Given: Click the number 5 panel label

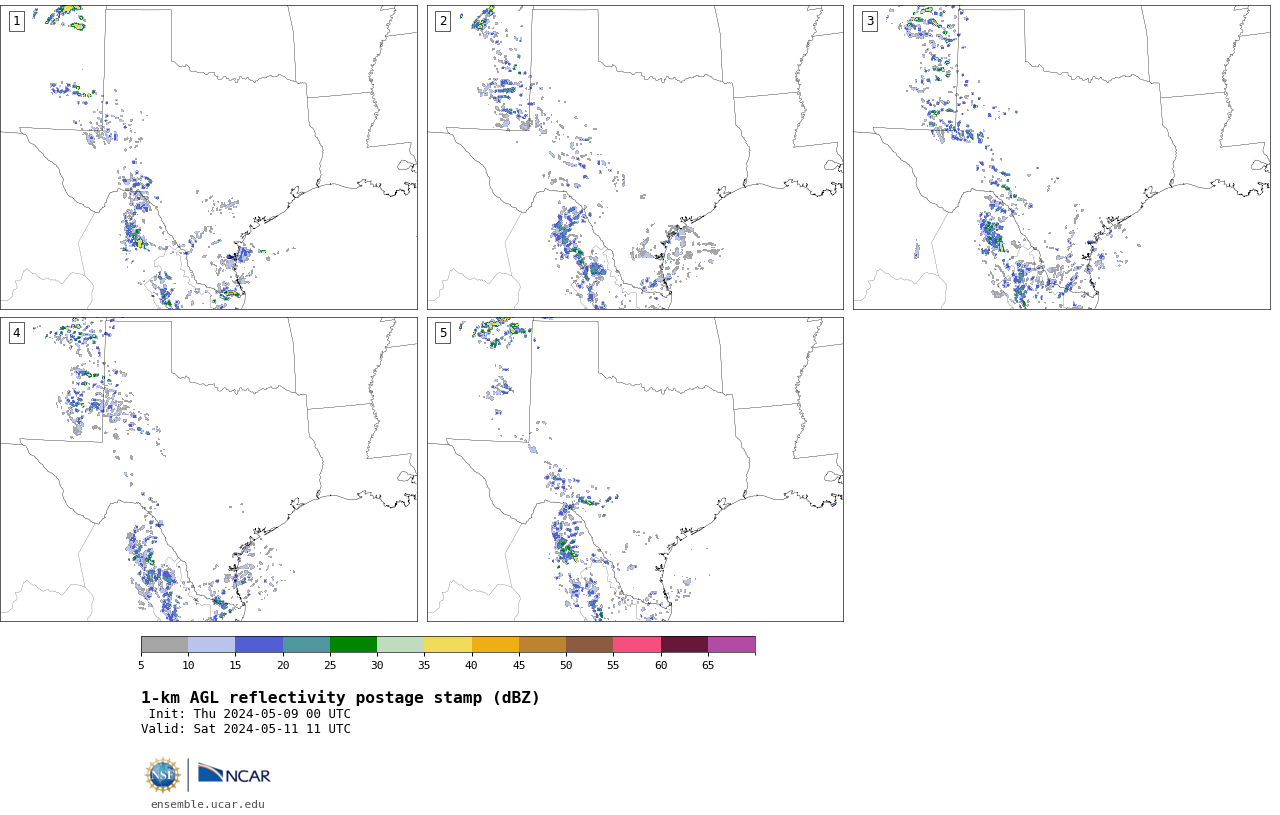Looking at the screenshot, I should pos(443,333).
